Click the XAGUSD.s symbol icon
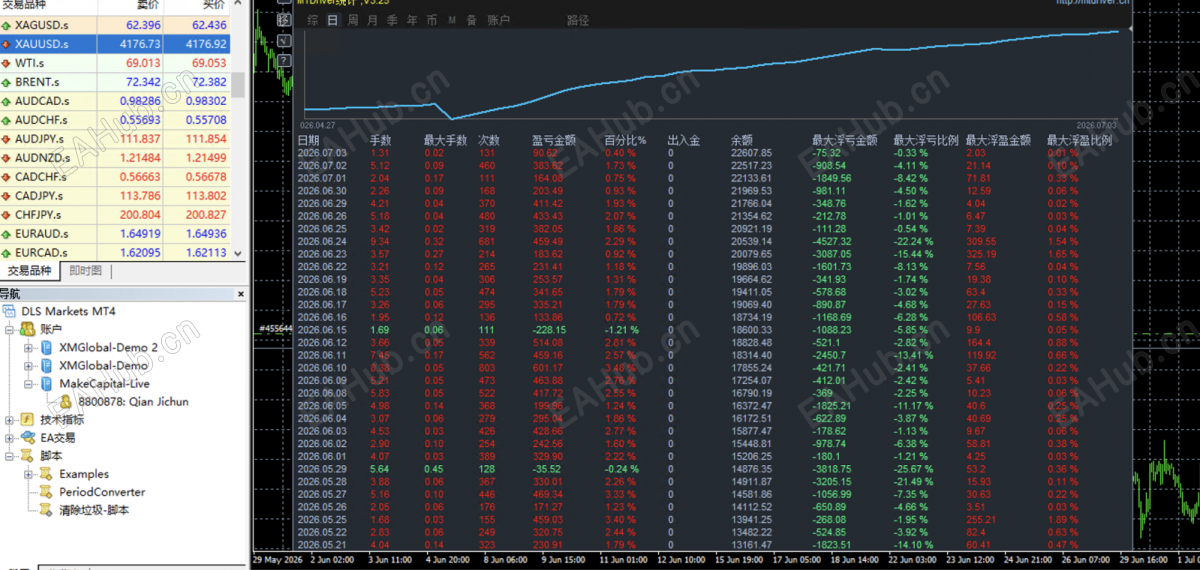Screen dimensions: 1200x570 [7, 25]
